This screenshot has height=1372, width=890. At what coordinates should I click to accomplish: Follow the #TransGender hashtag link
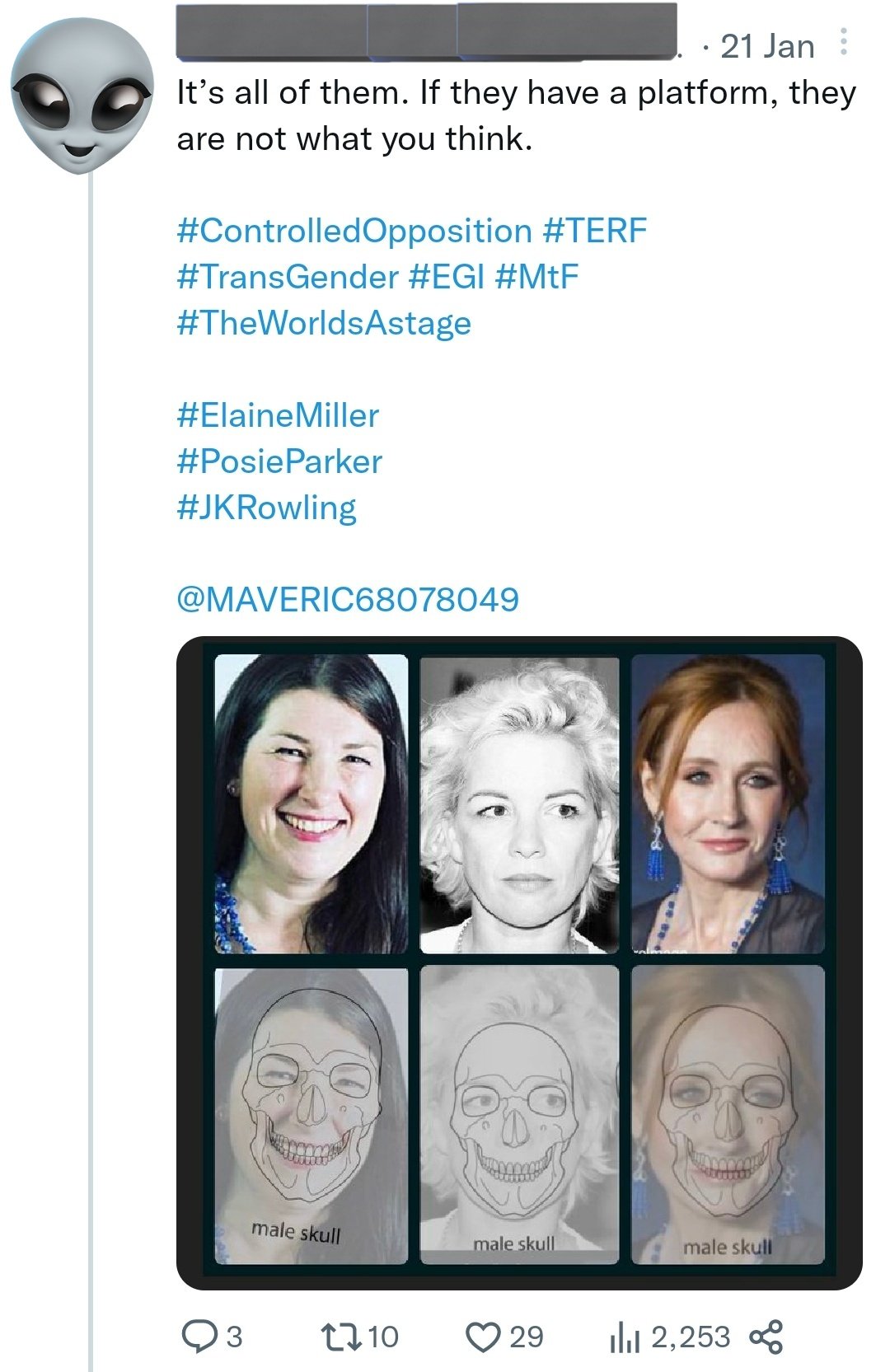288,277
